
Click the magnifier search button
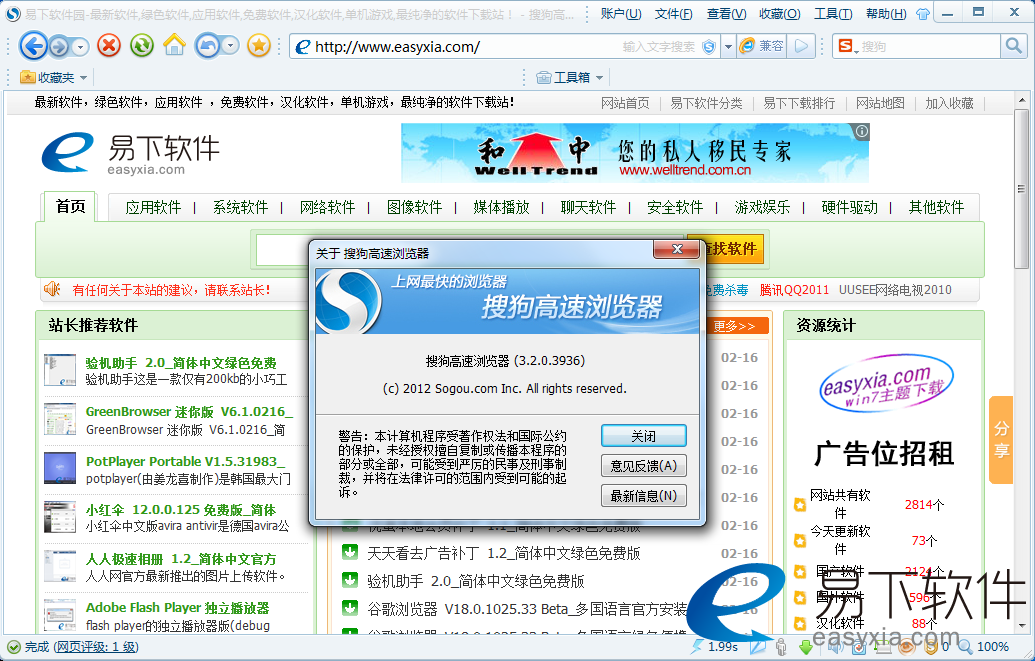(1013, 46)
